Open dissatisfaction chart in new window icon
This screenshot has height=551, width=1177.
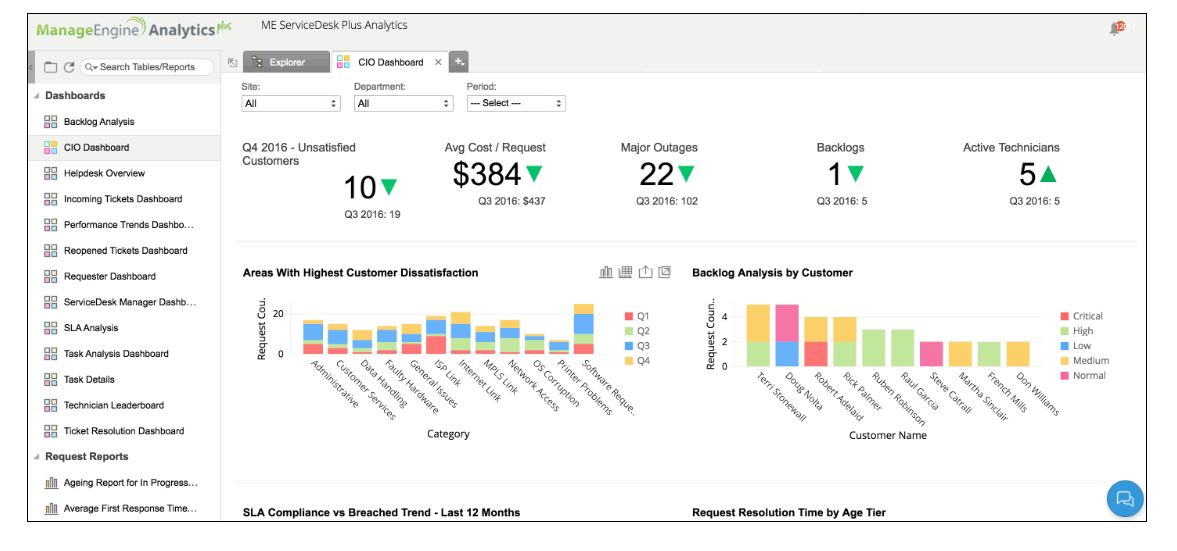(x=664, y=272)
